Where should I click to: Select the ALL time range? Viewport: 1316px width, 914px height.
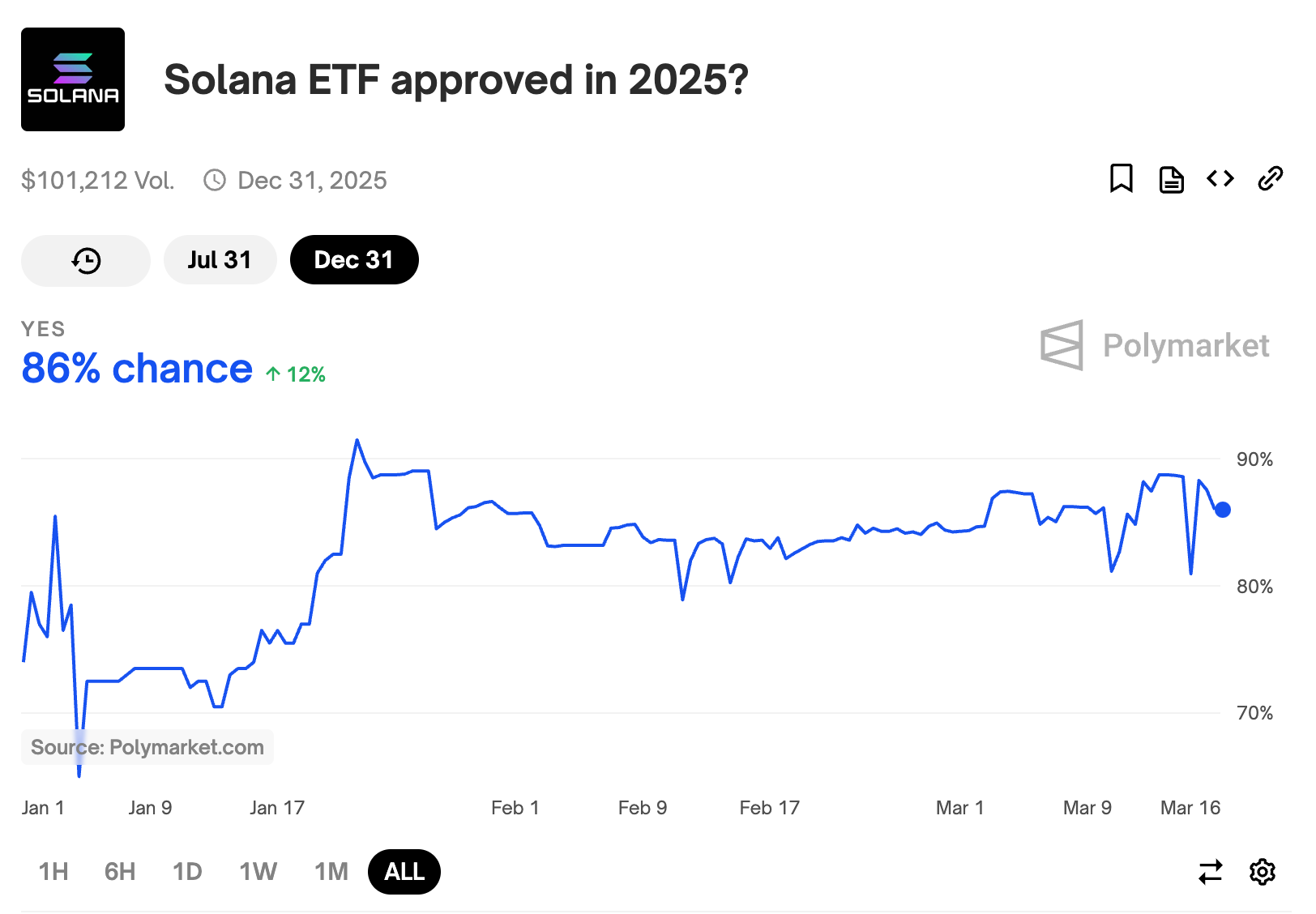click(404, 872)
